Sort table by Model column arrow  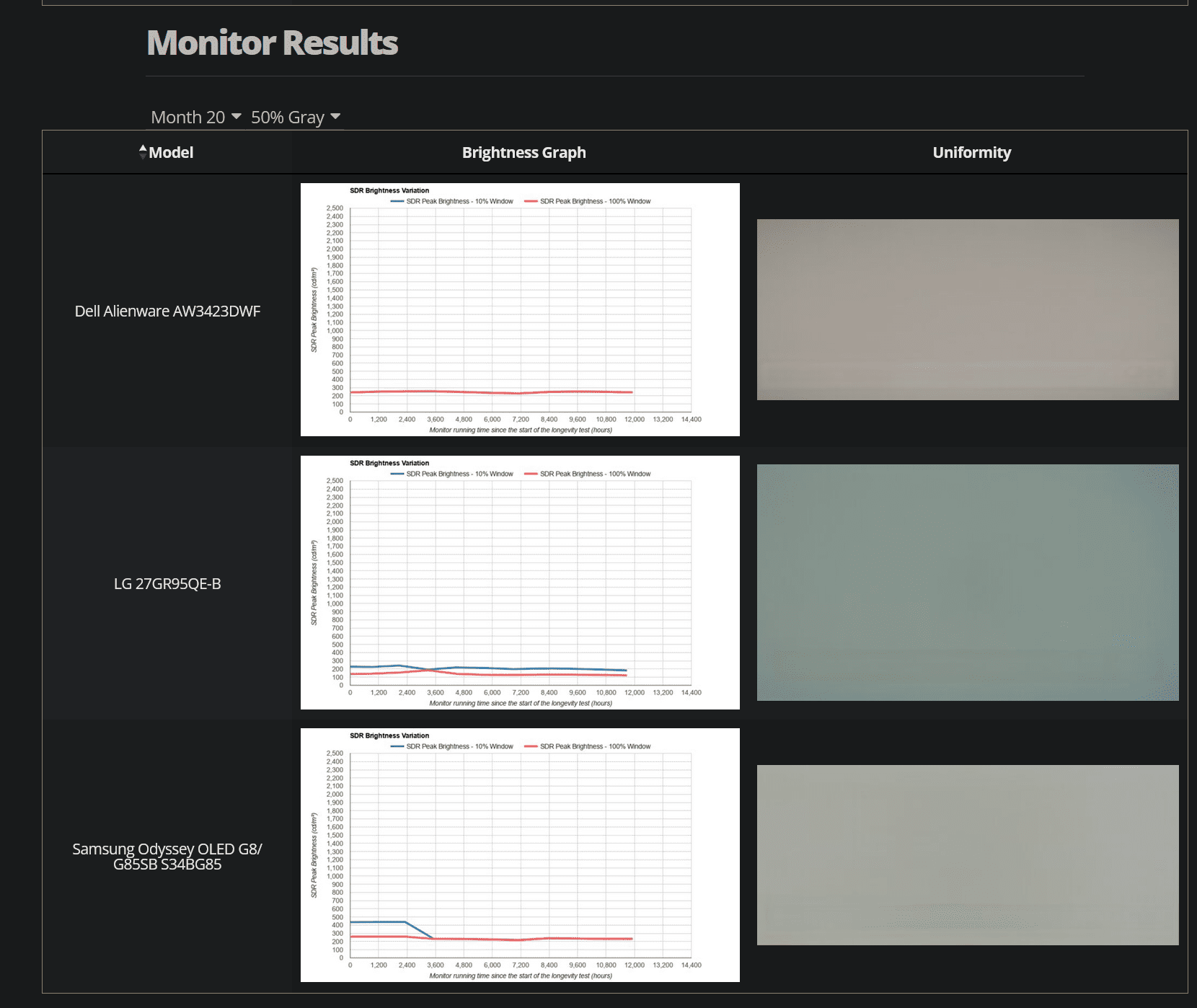[143, 151]
